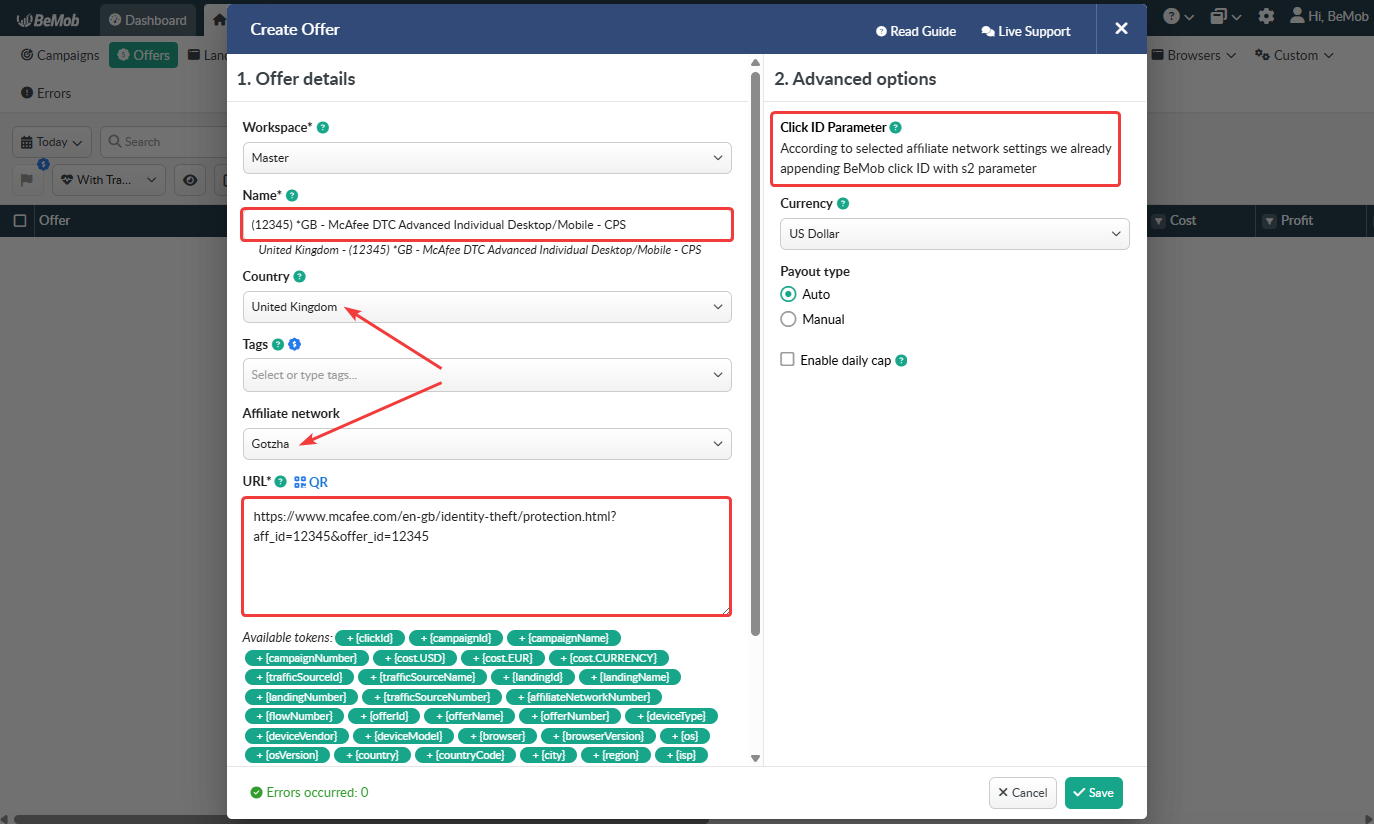Click the Cost column header
The width and height of the screenshot is (1374, 824).
[x=1183, y=220]
